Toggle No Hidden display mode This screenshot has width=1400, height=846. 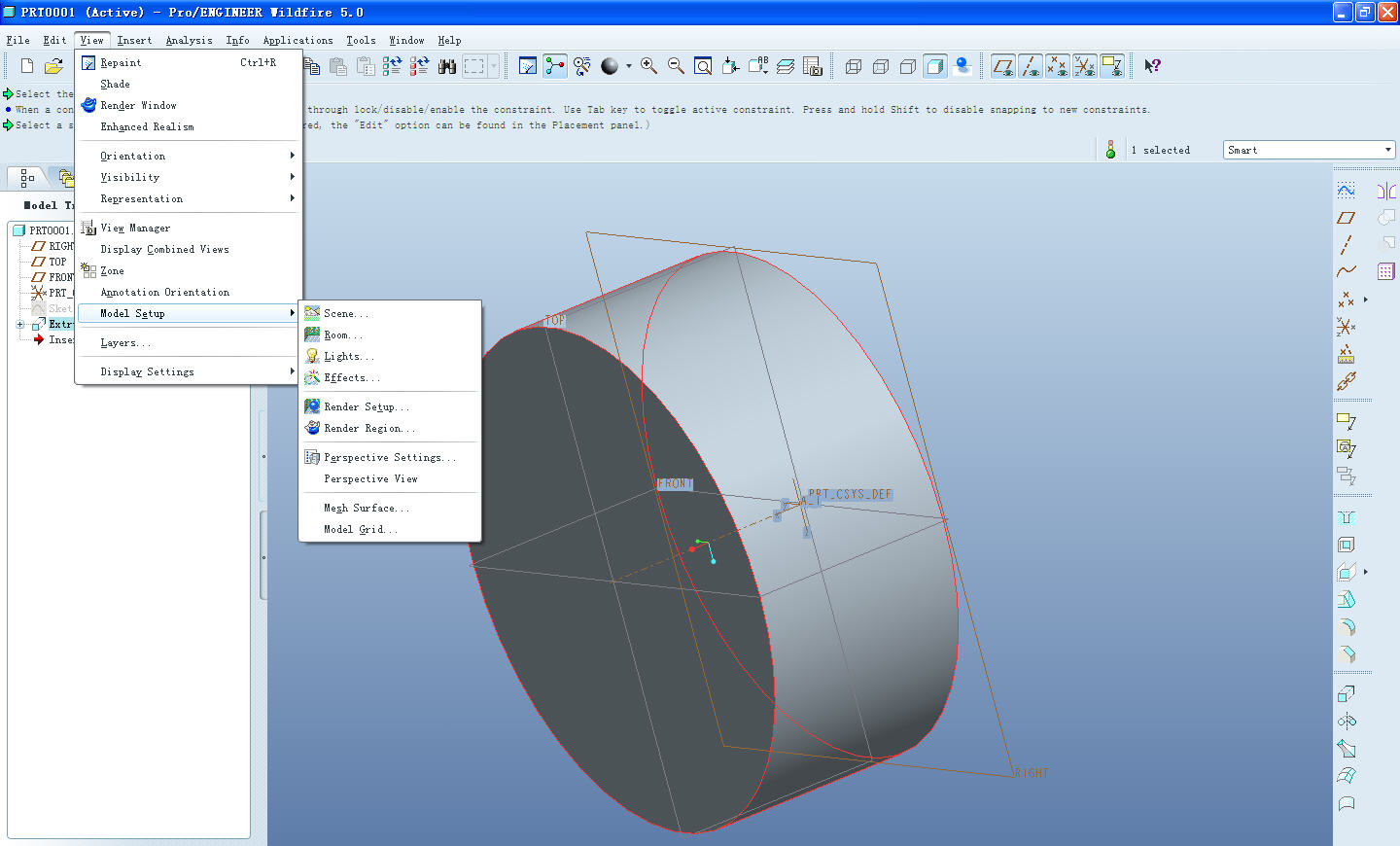coord(908,66)
